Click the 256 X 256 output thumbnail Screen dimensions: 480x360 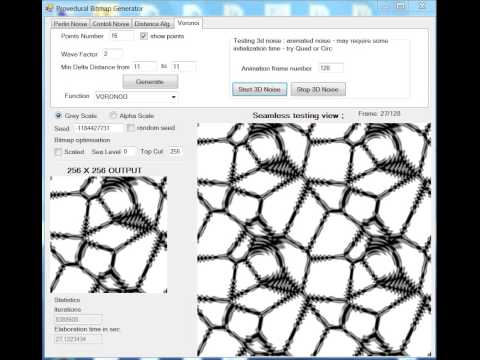[109, 235]
